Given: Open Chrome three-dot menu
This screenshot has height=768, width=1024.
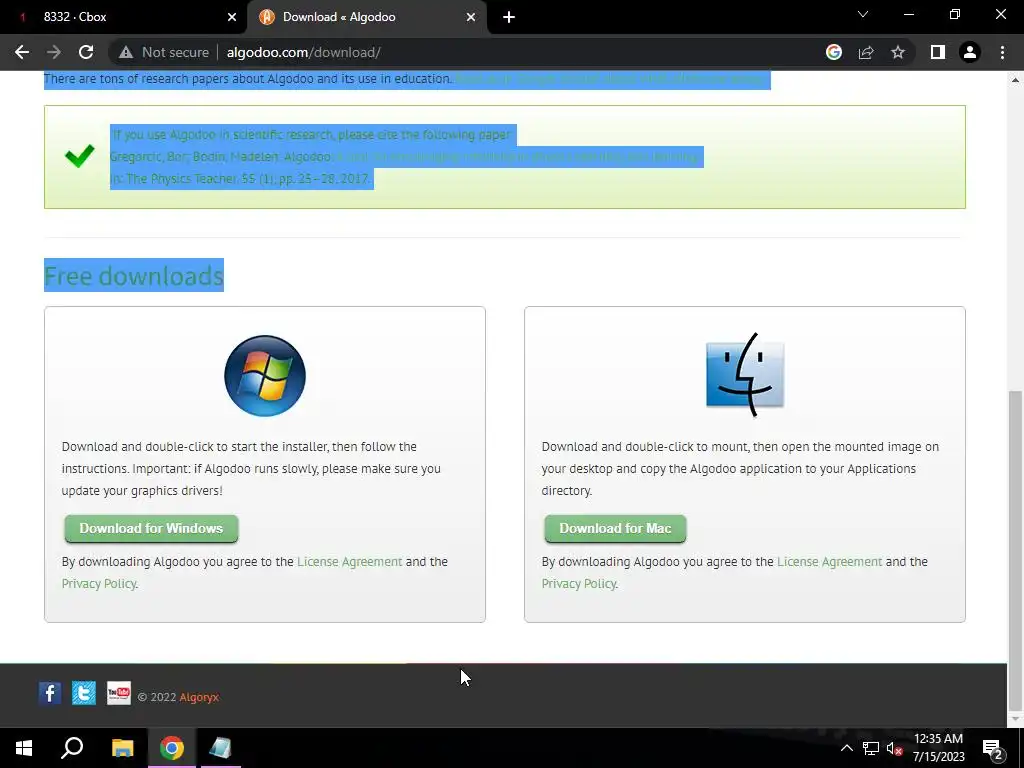Looking at the screenshot, I should pos(1002,52).
